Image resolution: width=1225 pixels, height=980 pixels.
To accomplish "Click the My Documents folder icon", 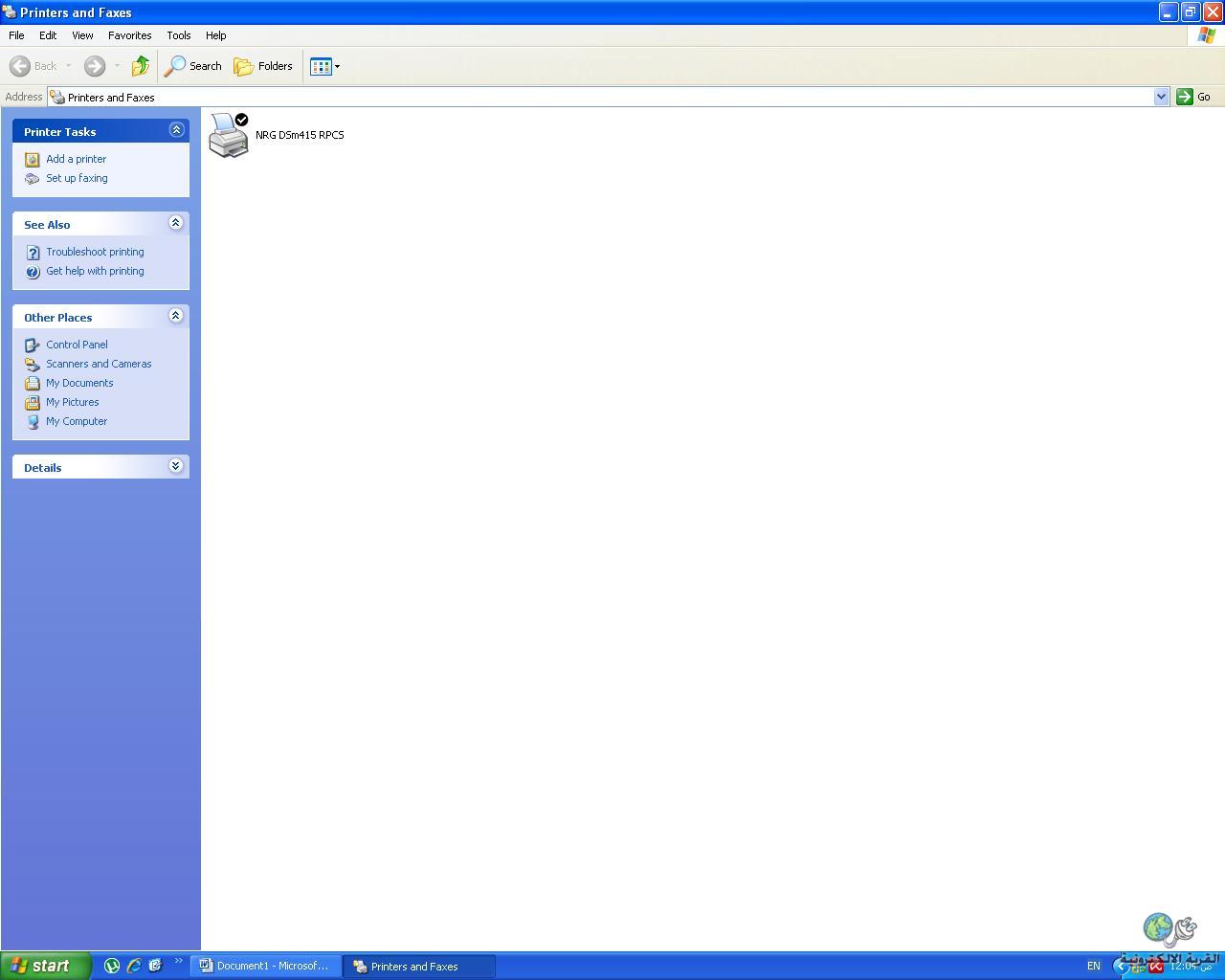I will [x=33, y=383].
